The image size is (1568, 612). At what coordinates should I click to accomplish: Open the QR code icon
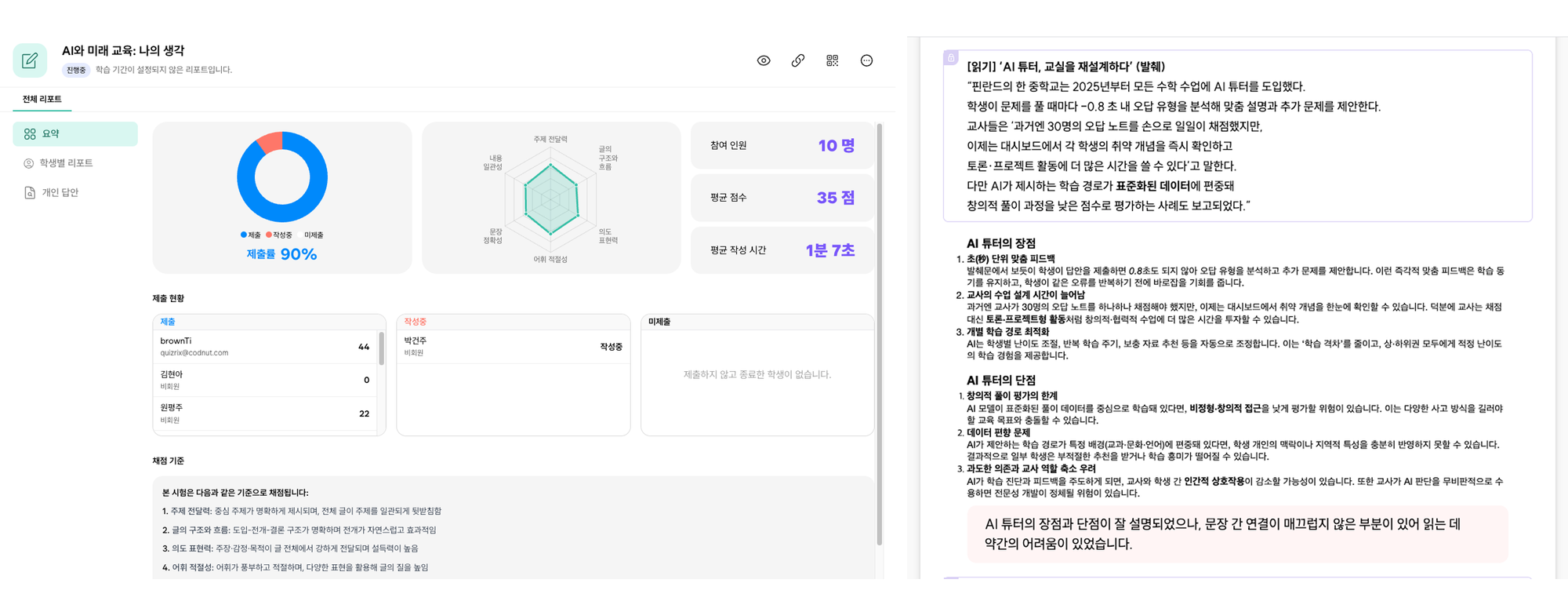[832, 60]
